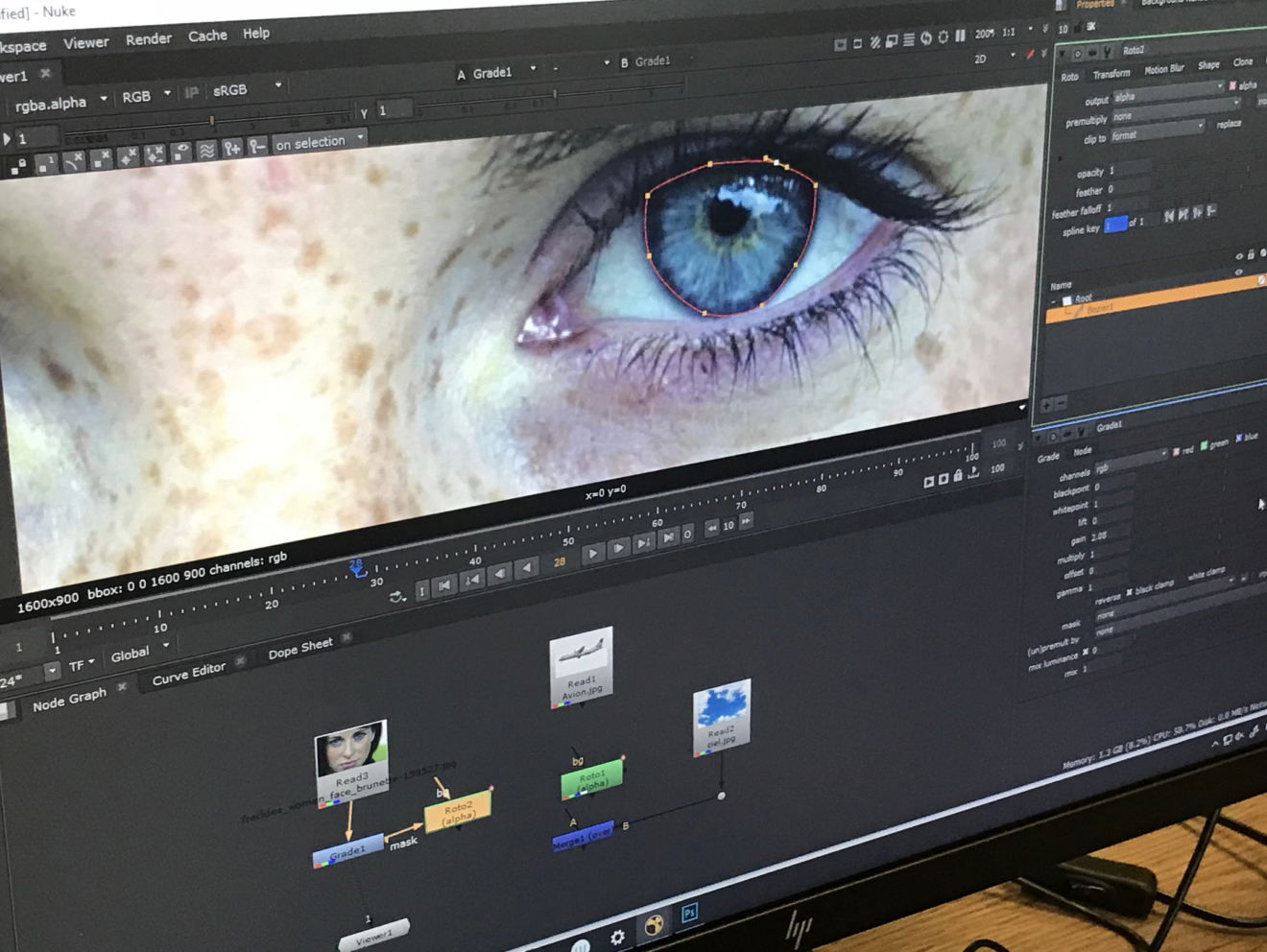Click the Clone tab in the Roto2 panel

1242,62
